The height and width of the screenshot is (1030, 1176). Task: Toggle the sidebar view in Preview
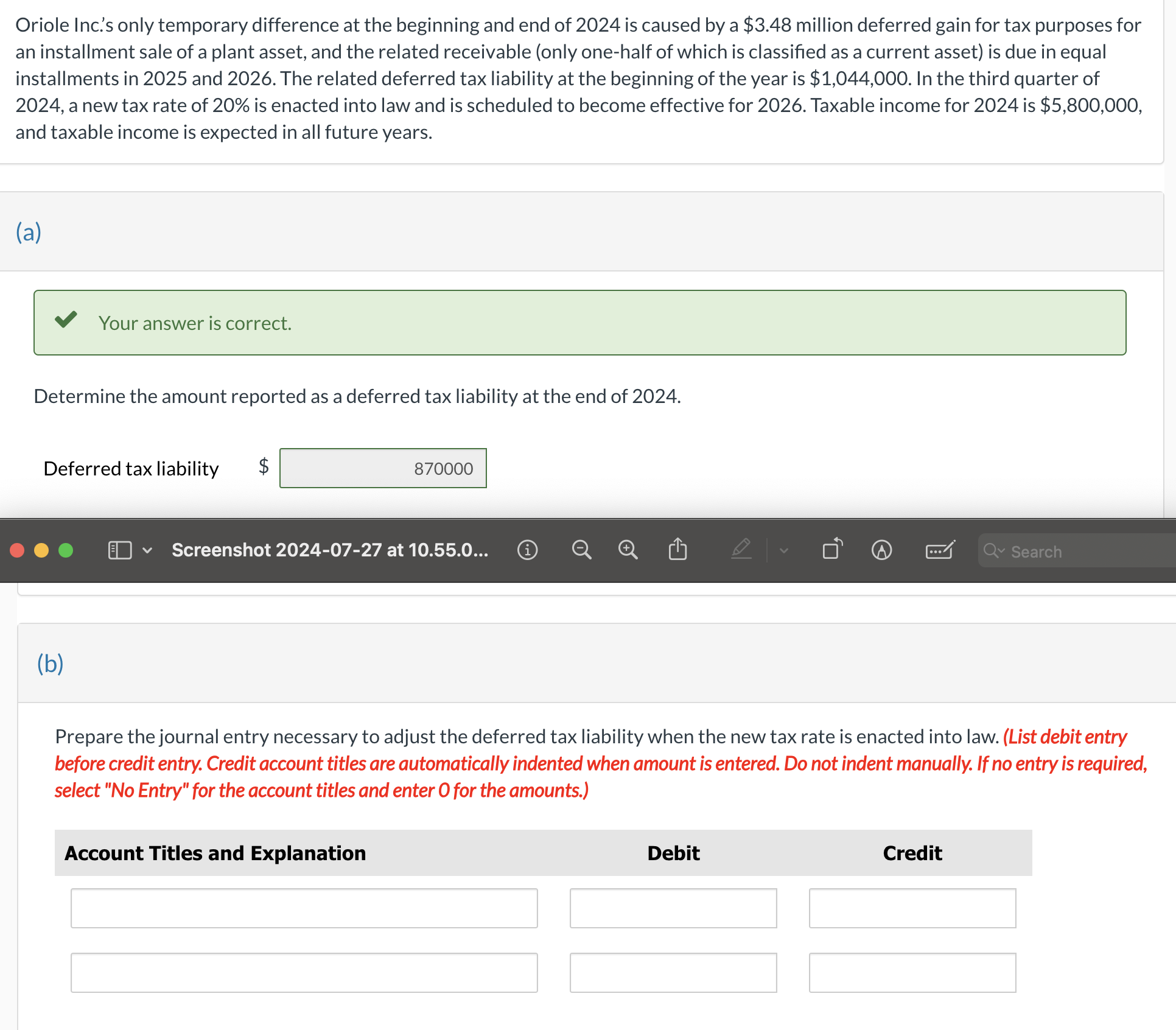(119, 550)
